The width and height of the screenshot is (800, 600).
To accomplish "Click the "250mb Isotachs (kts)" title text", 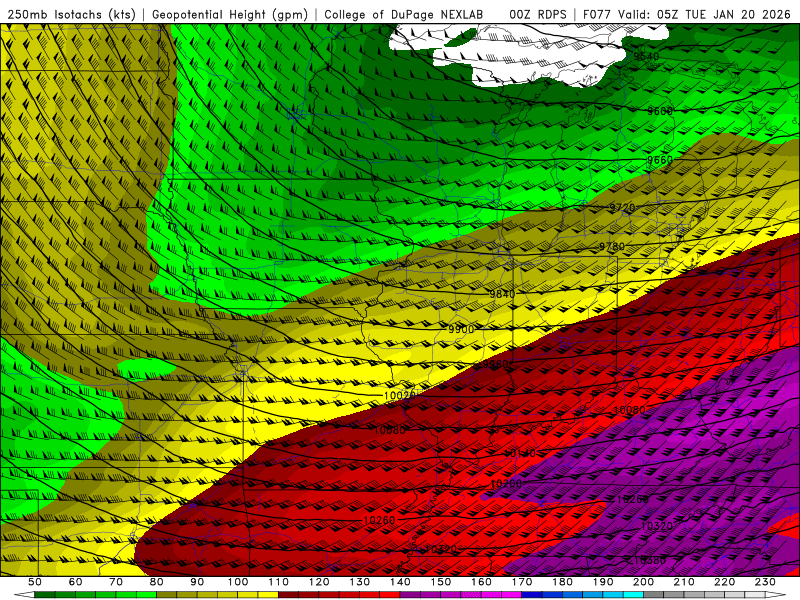I will click(71, 15).
